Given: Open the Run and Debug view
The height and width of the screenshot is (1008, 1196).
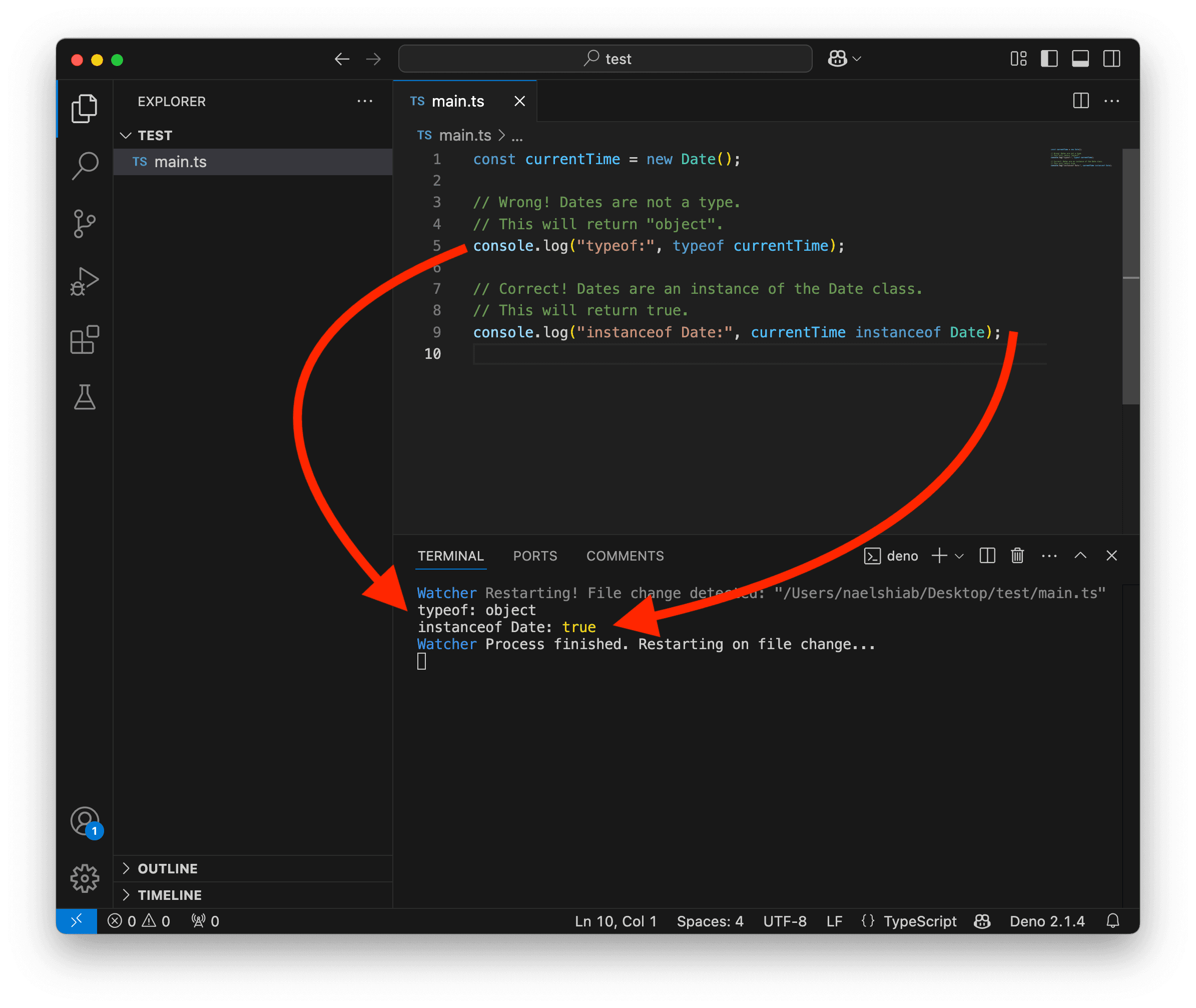Looking at the screenshot, I should pos(85,281).
